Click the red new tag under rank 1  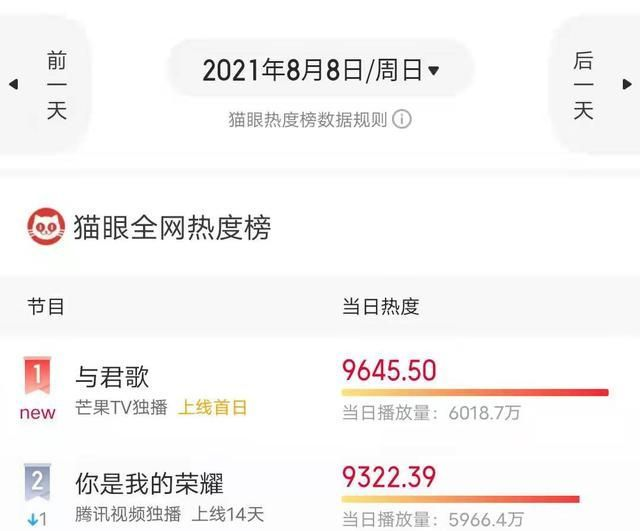[37, 412]
